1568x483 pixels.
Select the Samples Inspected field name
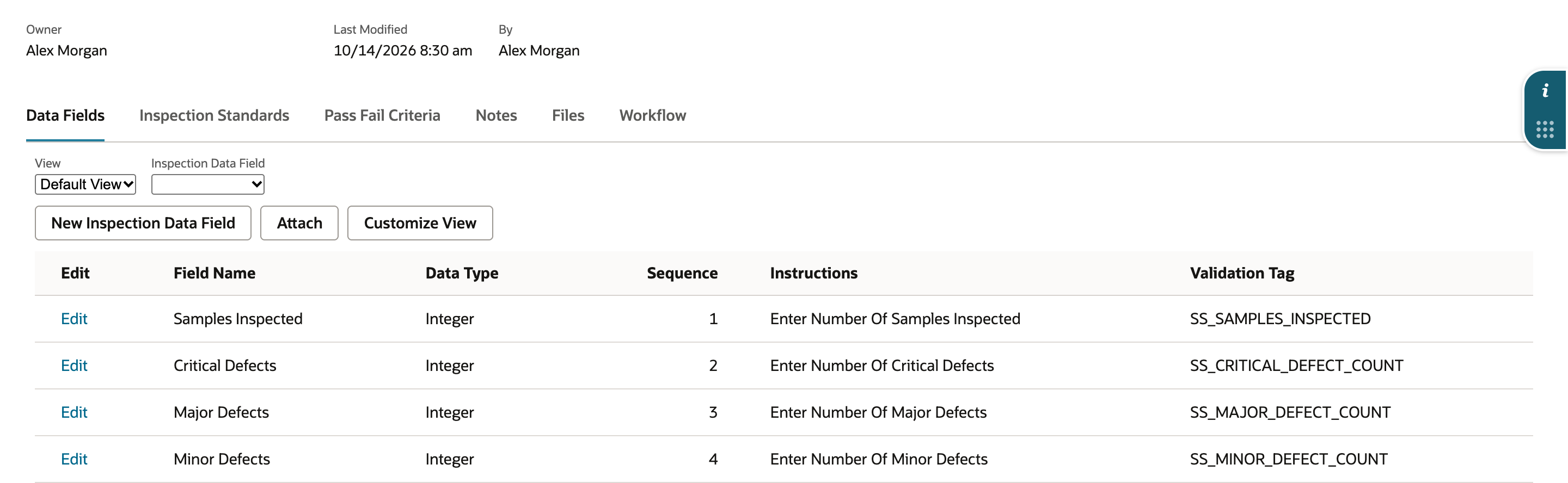[238, 319]
